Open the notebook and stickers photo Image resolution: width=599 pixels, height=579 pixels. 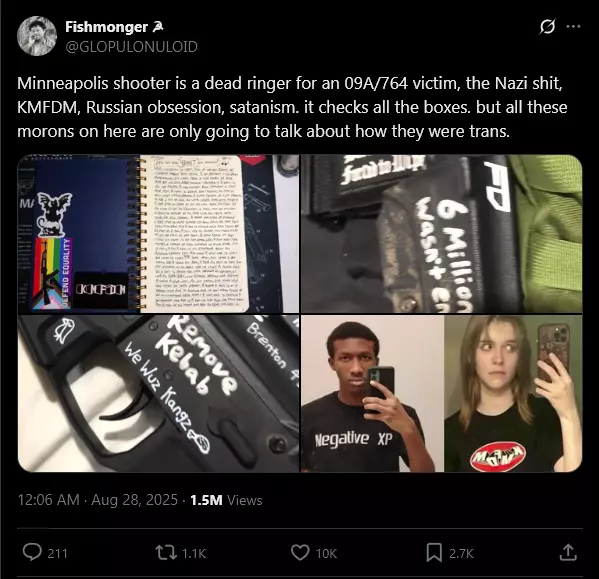(x=158, y=234)
